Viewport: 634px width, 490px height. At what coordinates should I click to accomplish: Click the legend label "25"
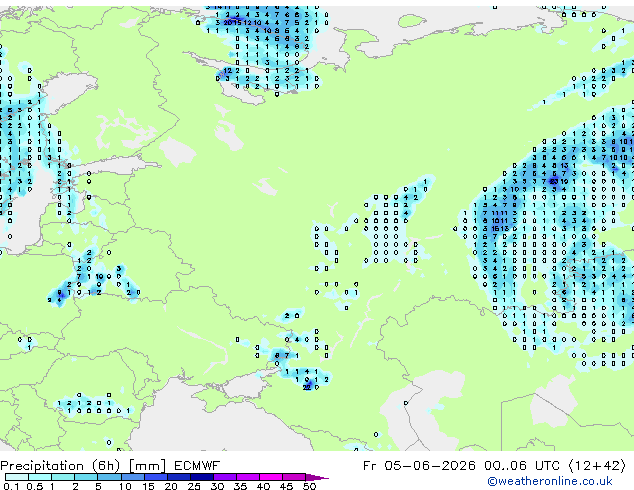click(x=194, y=486)
